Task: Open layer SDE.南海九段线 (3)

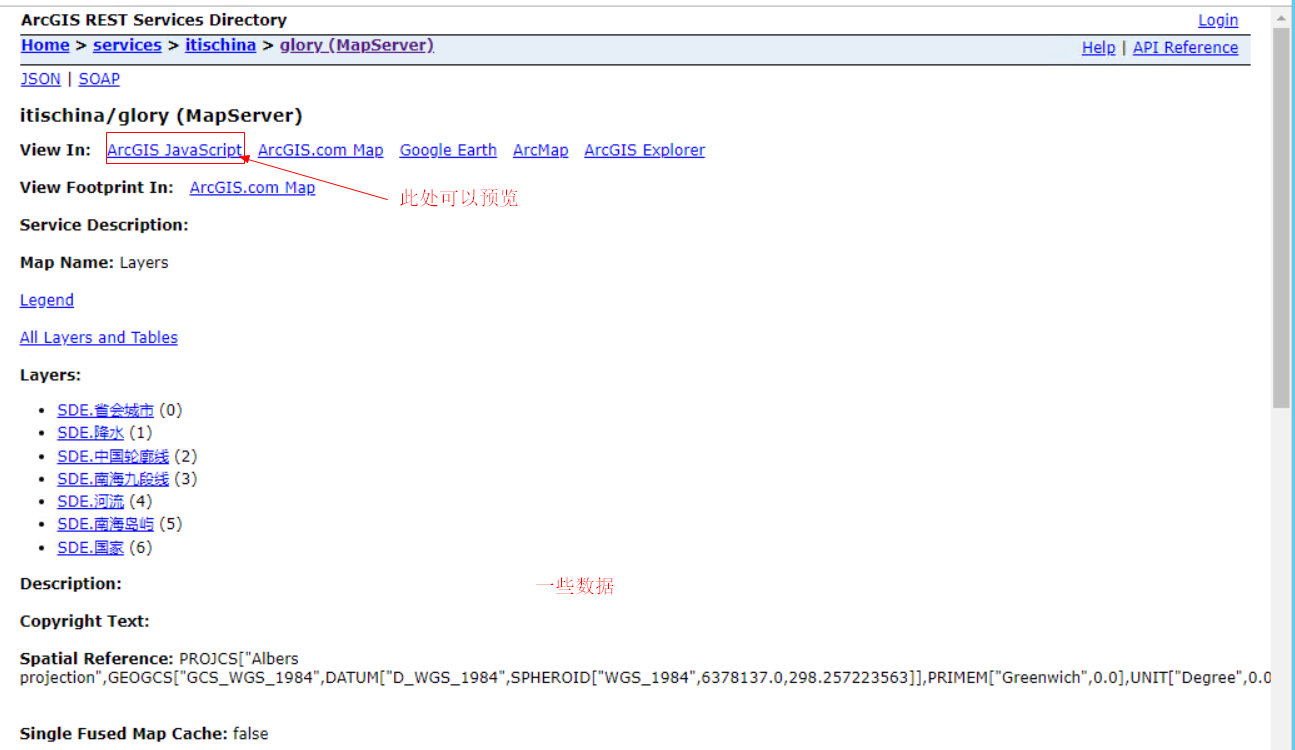Action: coord(113,479)
